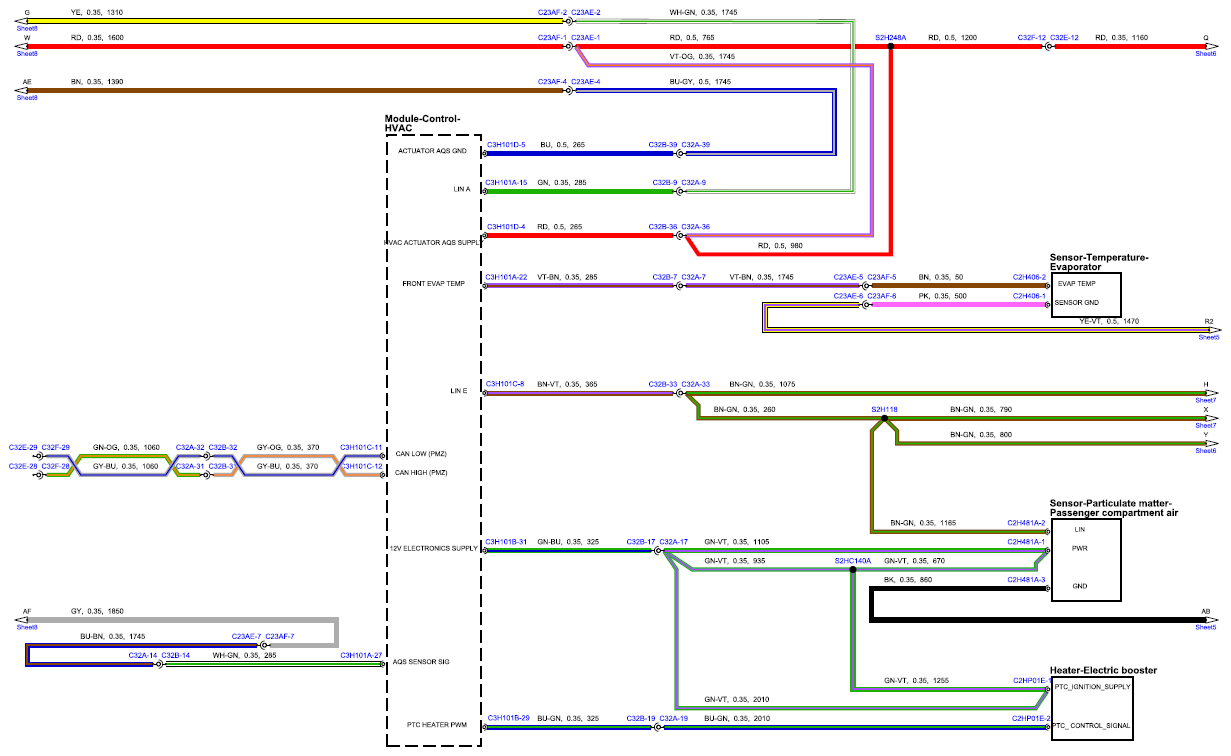Select the Sensor-Temperature-Evaporator component box

[x=1086, y=294]
